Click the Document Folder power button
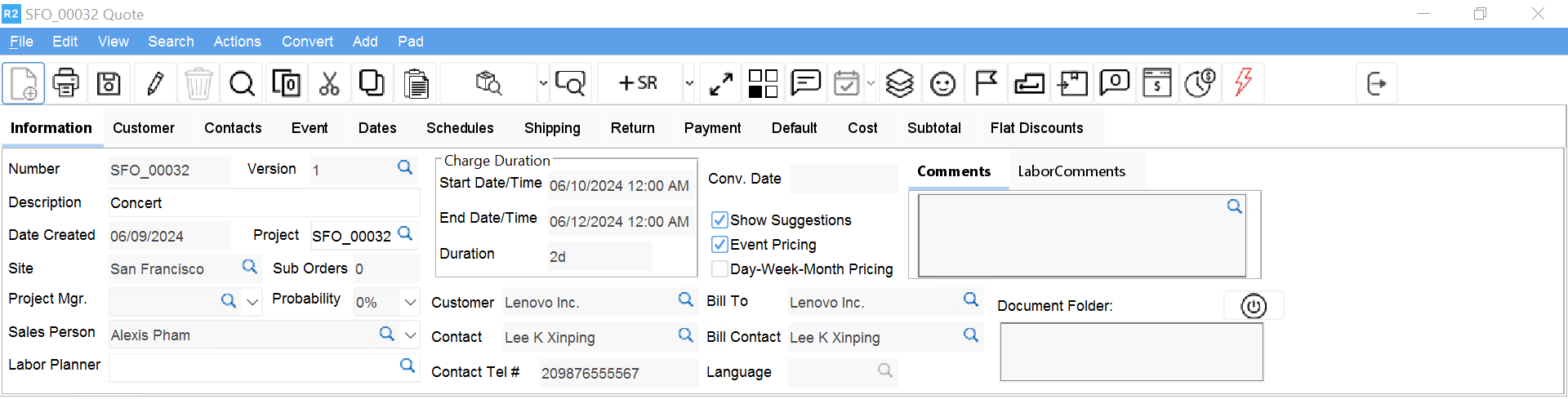 pyautogui.click(x=1253, y=306)
